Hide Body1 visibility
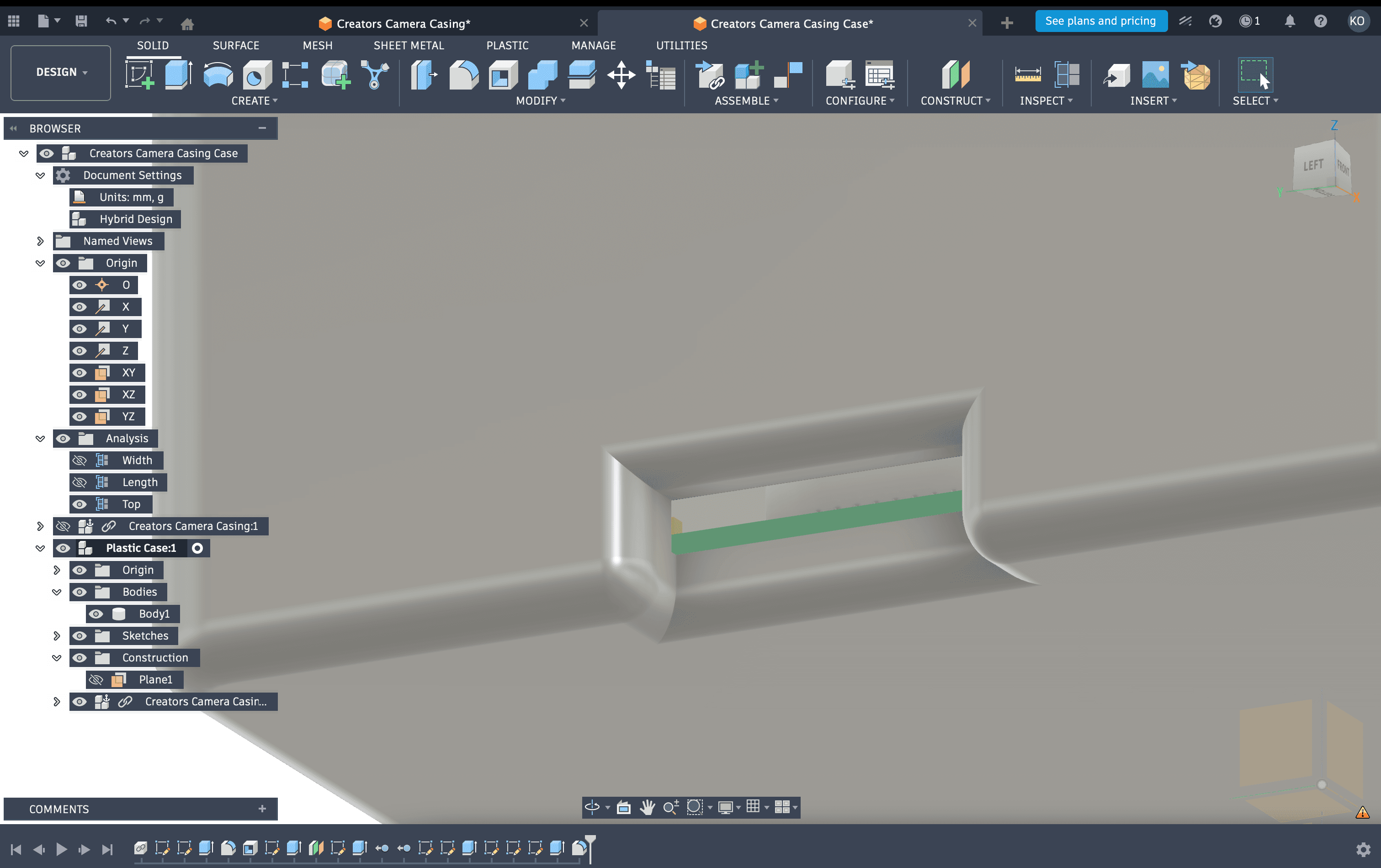This screenshot has width=1381, height=868. (96, 614)
